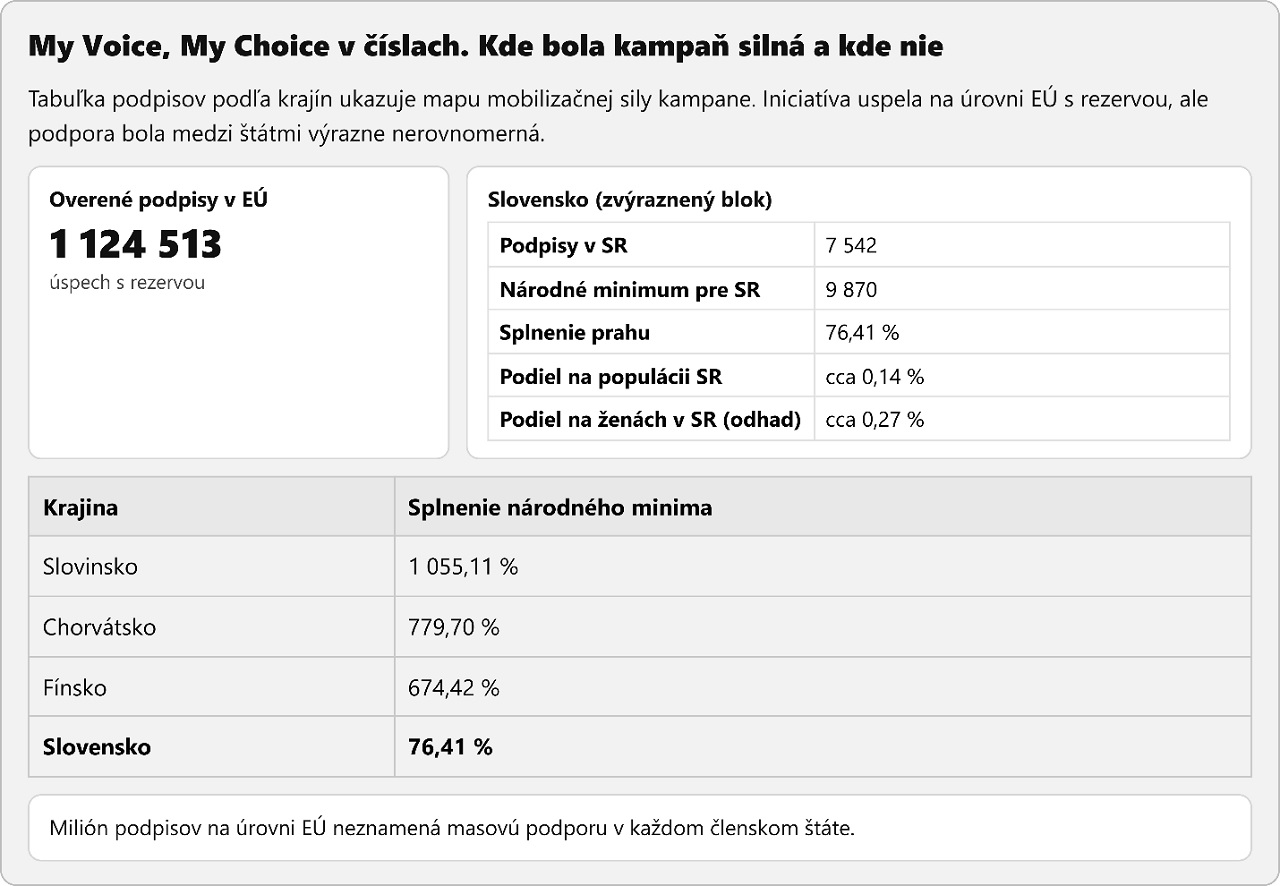Click the main headline about My Voice, My Choice
Viewport: 1280px width, 886px height.
click(485, 46)
